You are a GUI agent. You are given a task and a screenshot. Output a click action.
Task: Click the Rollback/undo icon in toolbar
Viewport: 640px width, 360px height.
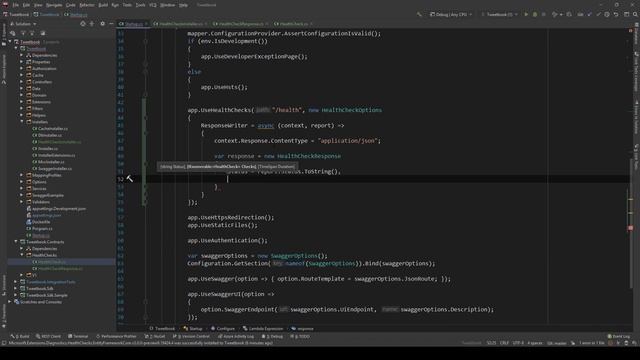(x=616, y=14)
